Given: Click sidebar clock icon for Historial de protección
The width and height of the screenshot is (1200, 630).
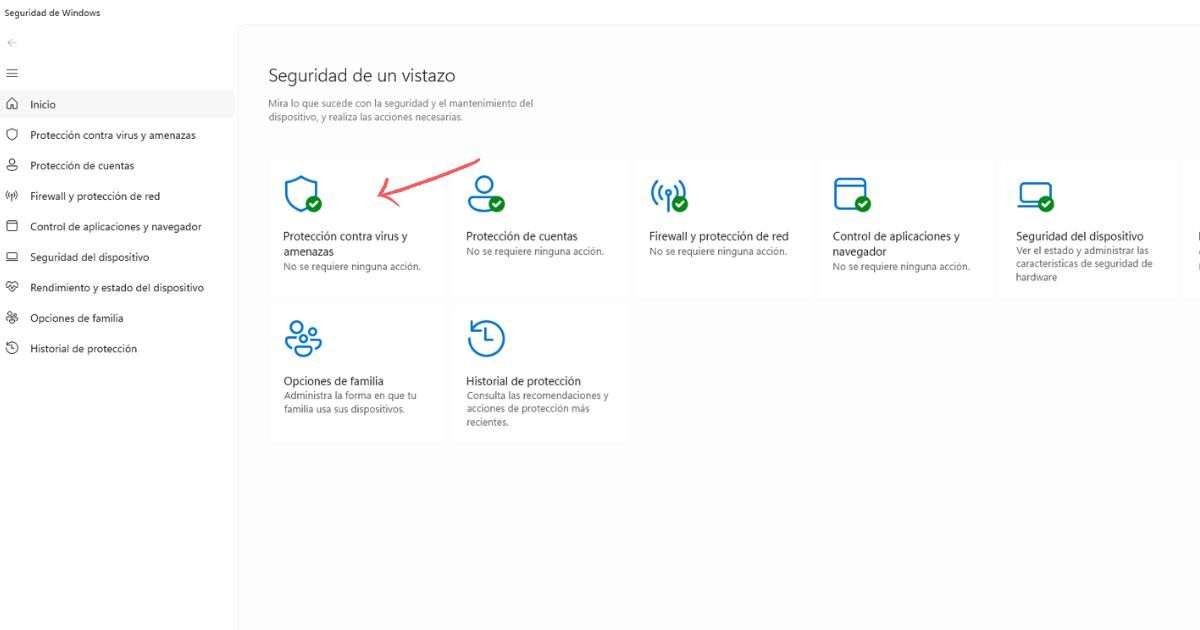Looking at the screenshot, I should point(12,348).
